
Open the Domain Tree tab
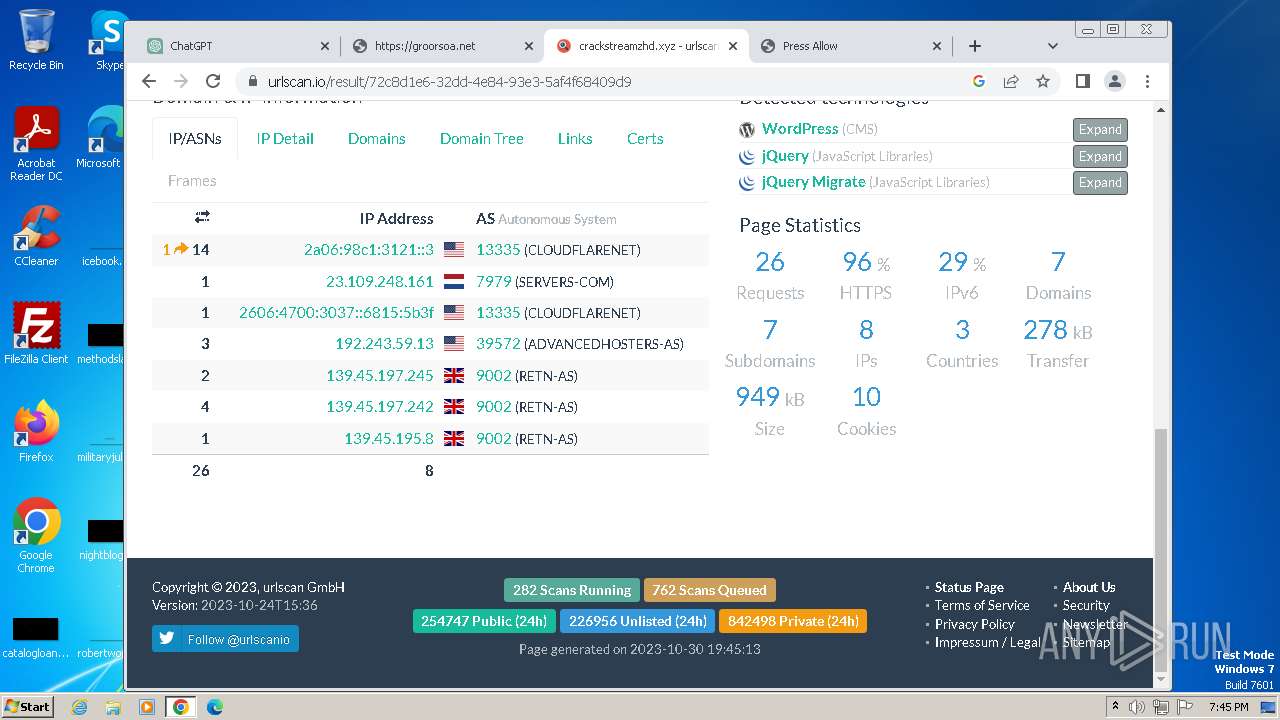[x=482, y=139]
